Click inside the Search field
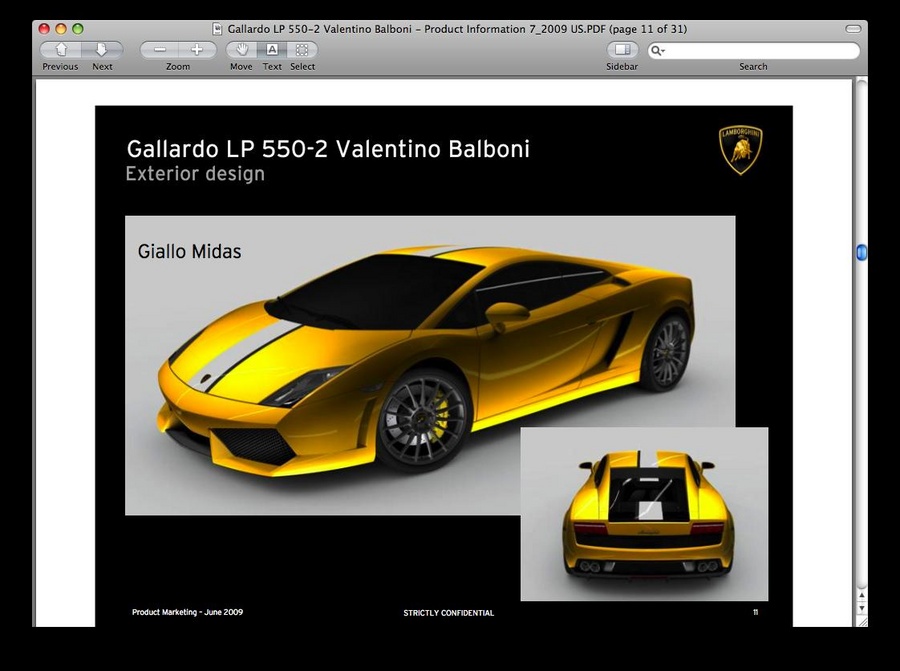Viewport: 900px width, 671px height. [760, 51]
